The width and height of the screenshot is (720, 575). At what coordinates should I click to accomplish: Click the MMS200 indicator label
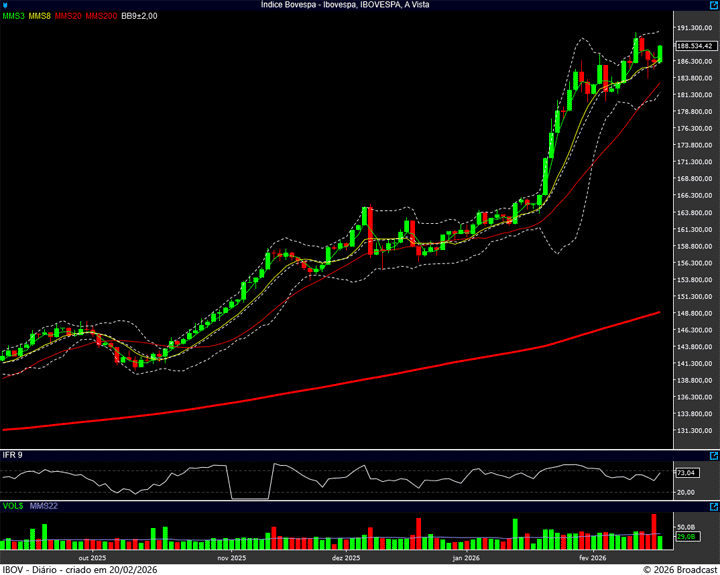point(100,17)
